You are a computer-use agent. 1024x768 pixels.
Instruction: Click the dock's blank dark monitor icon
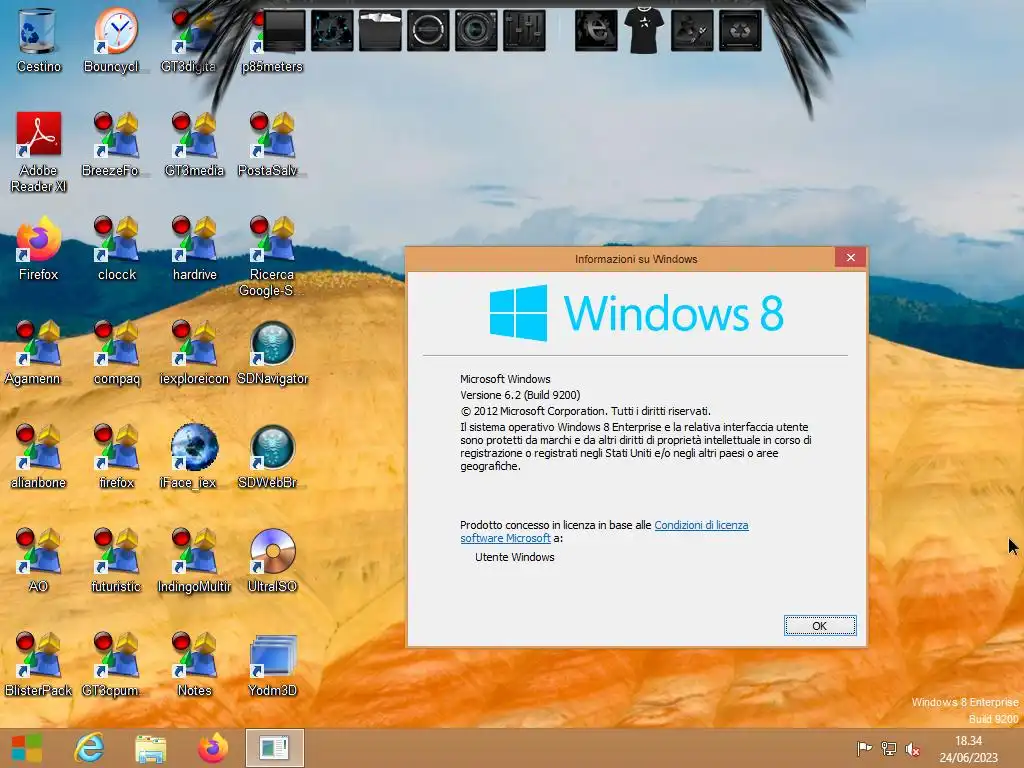tap(284, 30)
